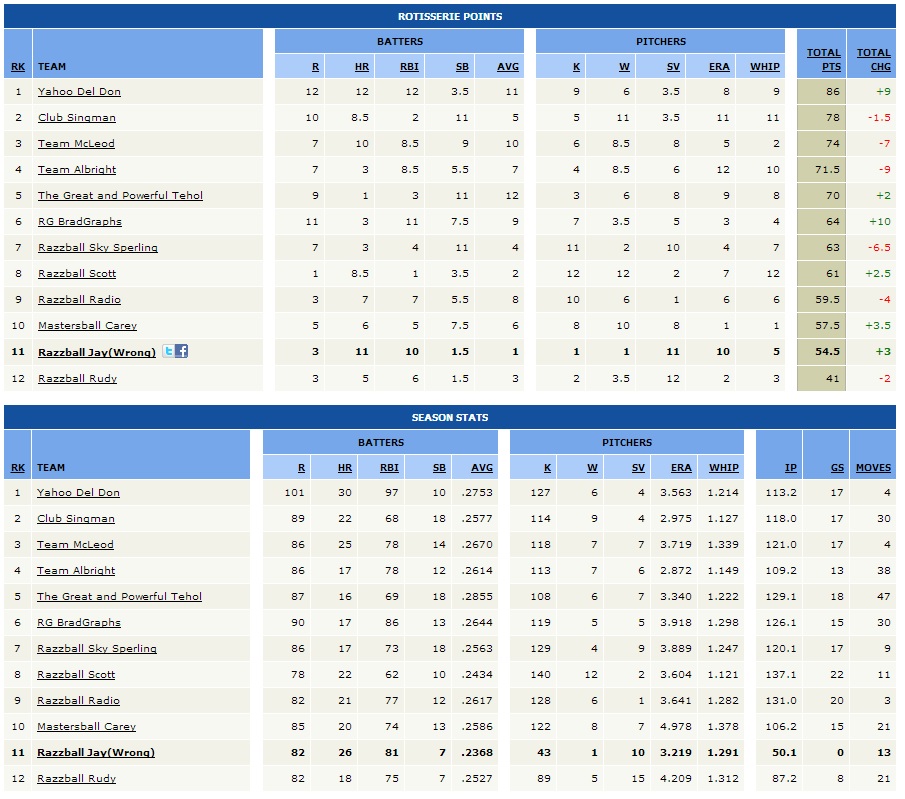The image size is (905, 799).
Task: Sort Season Stats by W column
Action: click(592, 468)
